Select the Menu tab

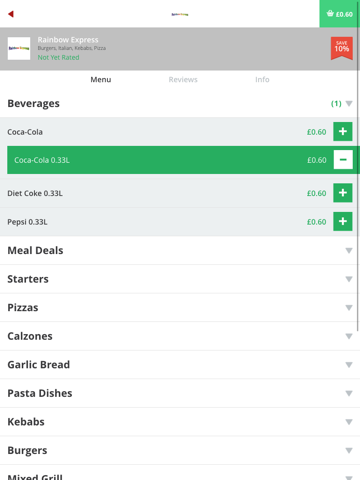101,80
